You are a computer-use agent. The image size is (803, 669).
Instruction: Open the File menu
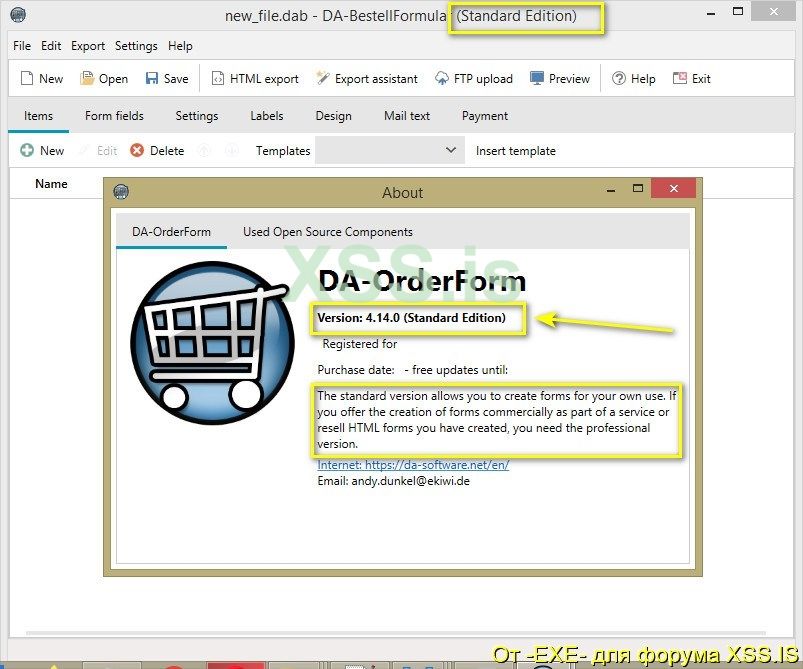pyautogui.click(x=22, y=46)
